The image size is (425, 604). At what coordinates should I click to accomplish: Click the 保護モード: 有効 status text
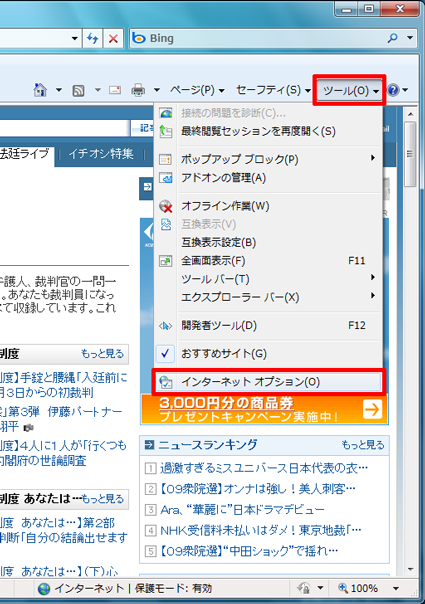point(173,588)
